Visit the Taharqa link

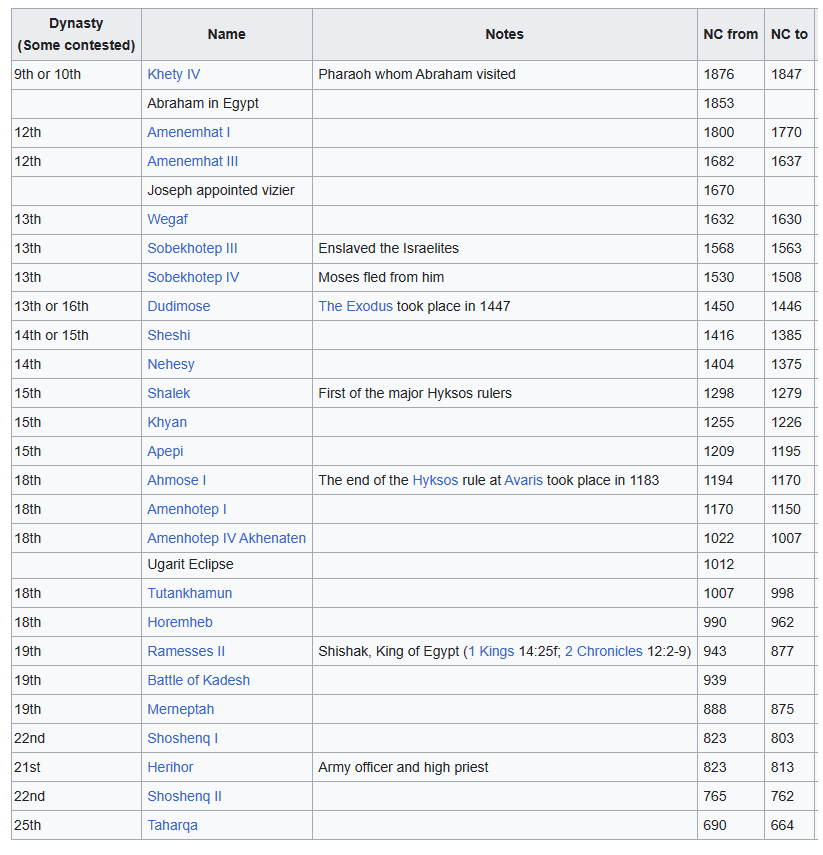coord(172,825)
